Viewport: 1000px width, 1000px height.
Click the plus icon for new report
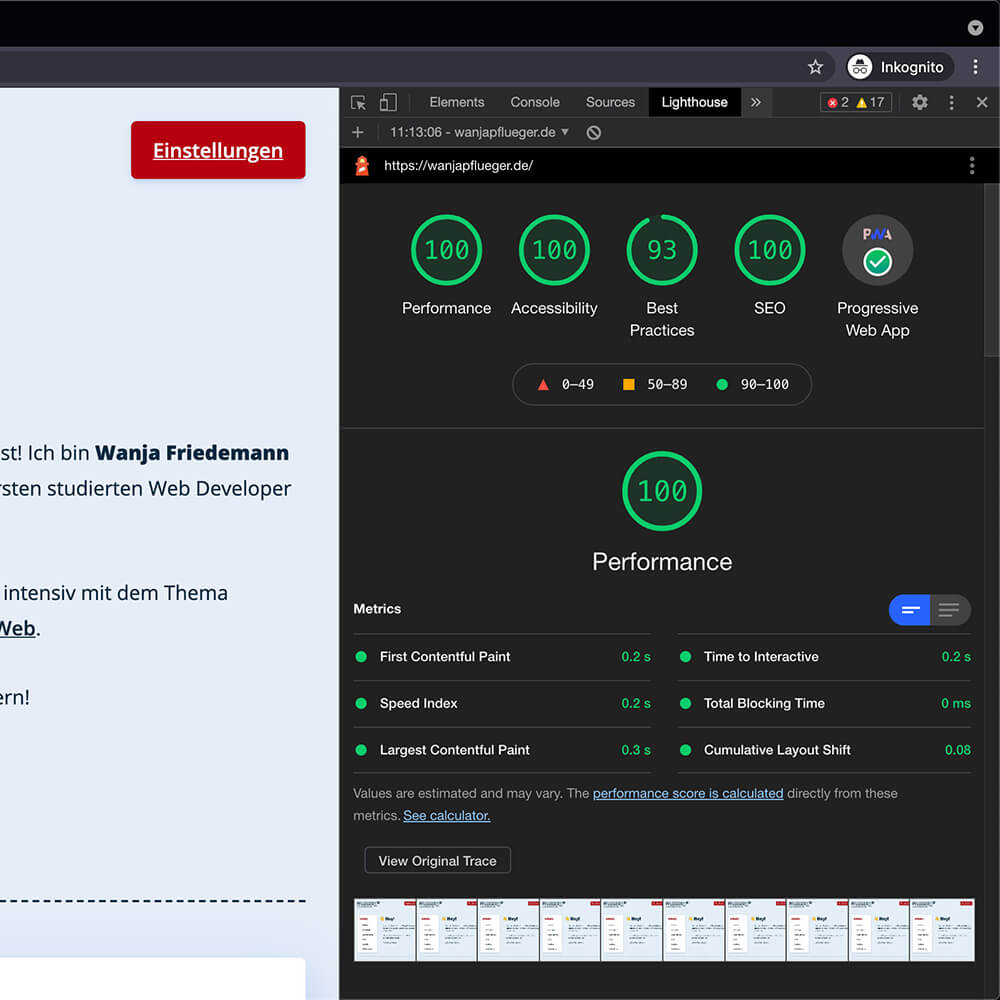point(358,132)
